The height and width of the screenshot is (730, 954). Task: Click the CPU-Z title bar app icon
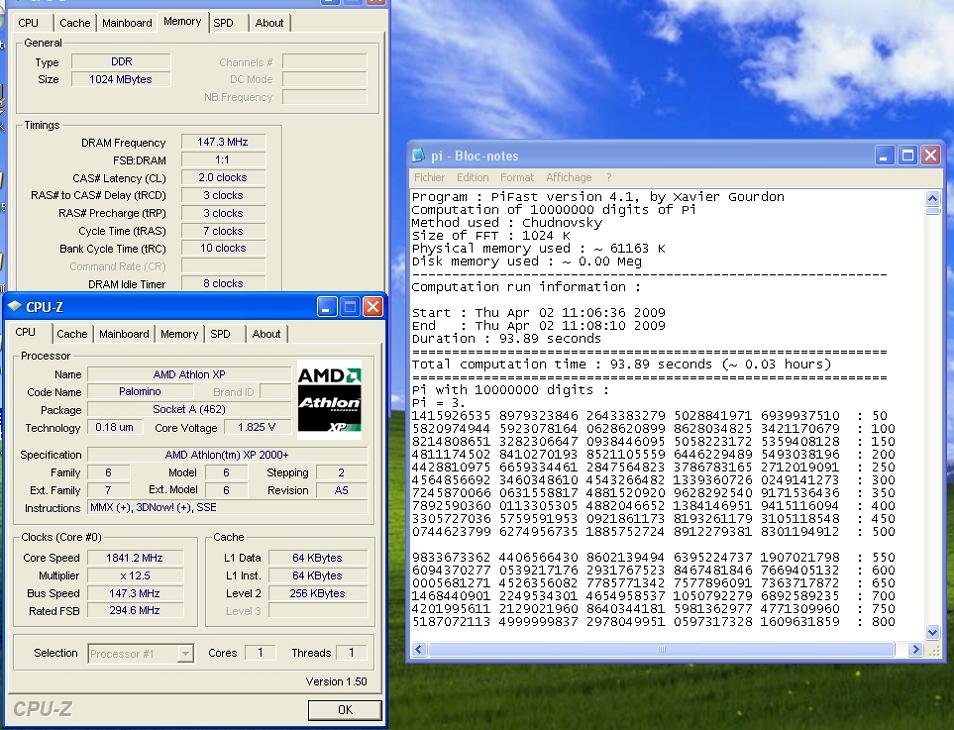click(15, 307)
